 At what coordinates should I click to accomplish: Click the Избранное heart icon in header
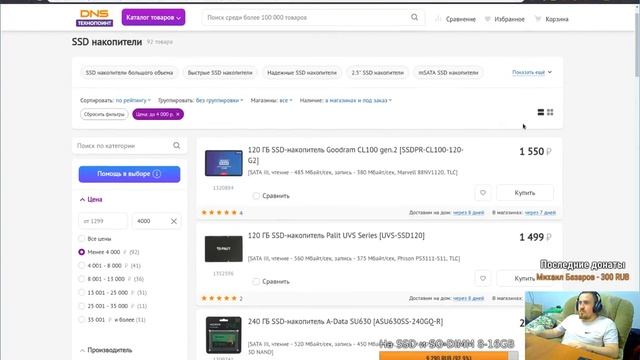[x=487, y=19]
